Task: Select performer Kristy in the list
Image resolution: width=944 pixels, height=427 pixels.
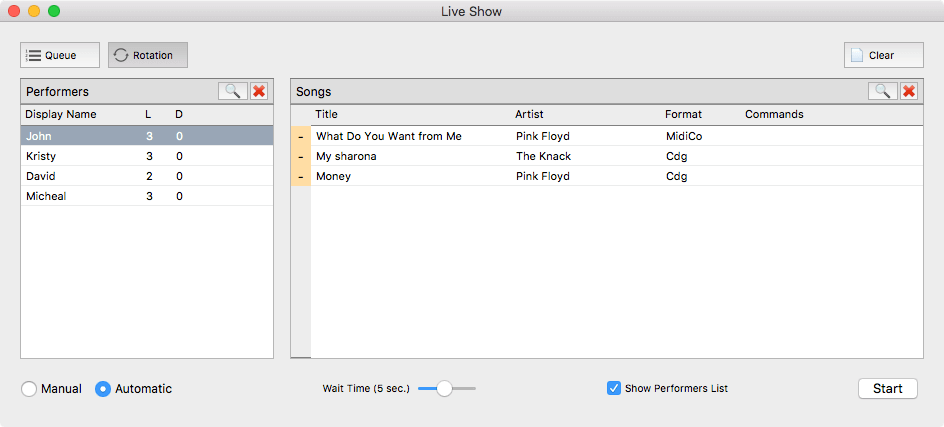Action: pos(41,156)
